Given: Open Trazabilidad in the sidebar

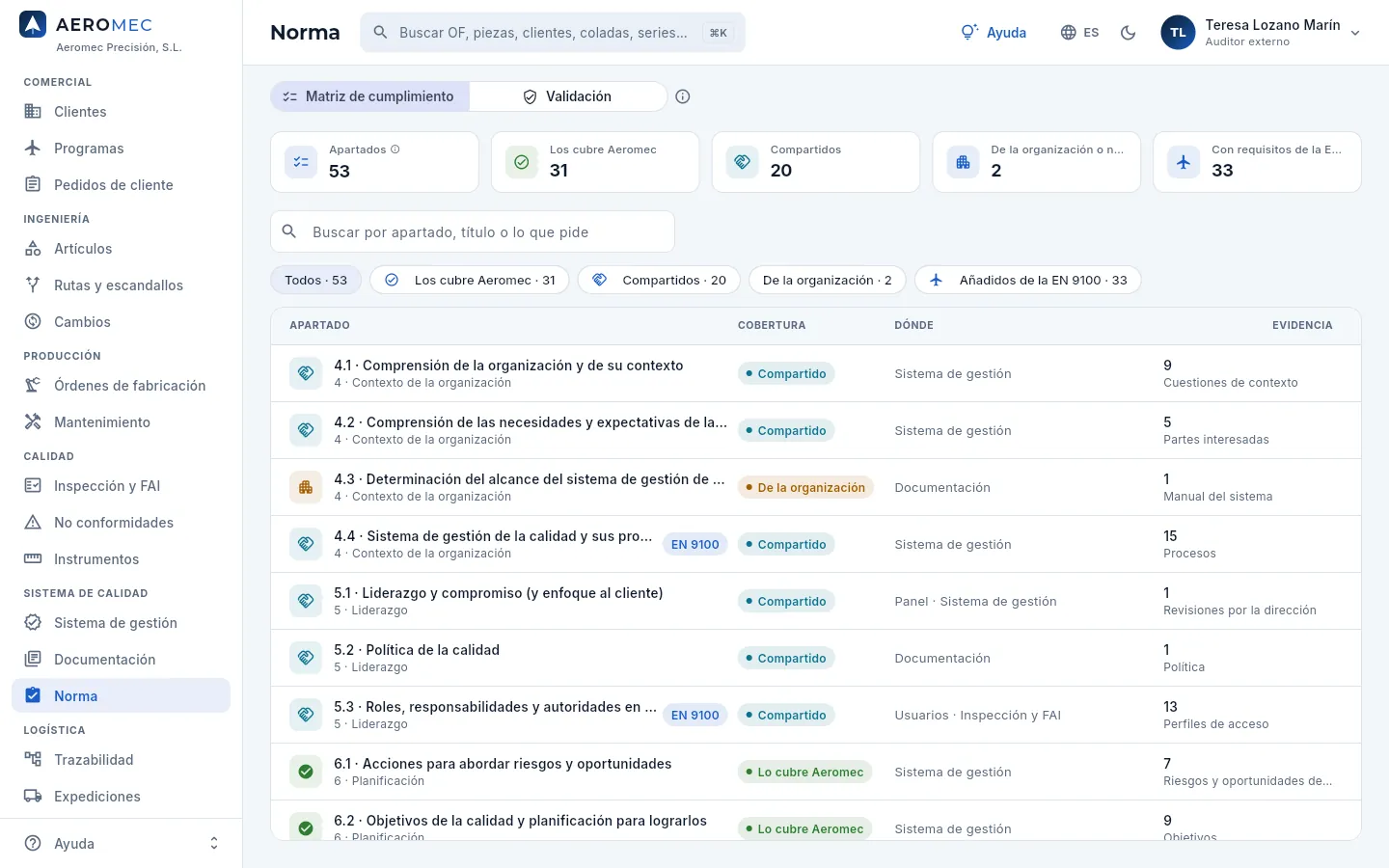Looking at the screenshot, I should [121, 760].
